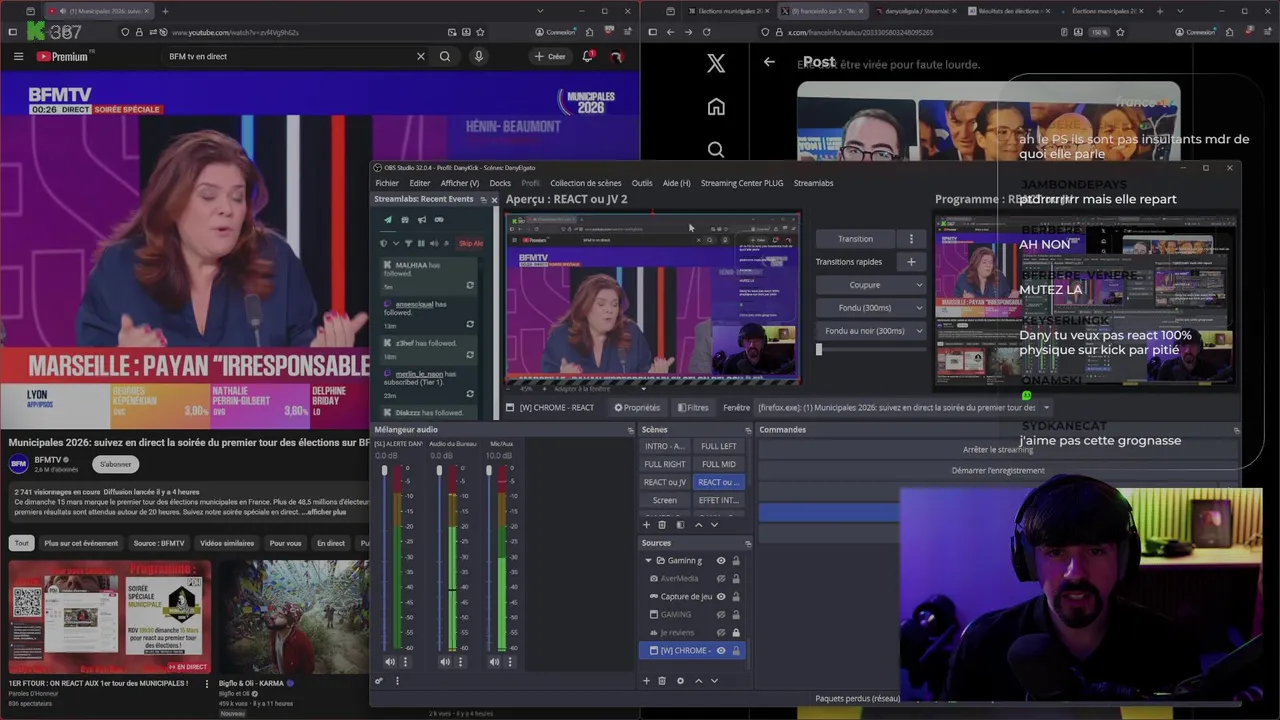Clear the YouTube search box text

click(x=421, y=56)
